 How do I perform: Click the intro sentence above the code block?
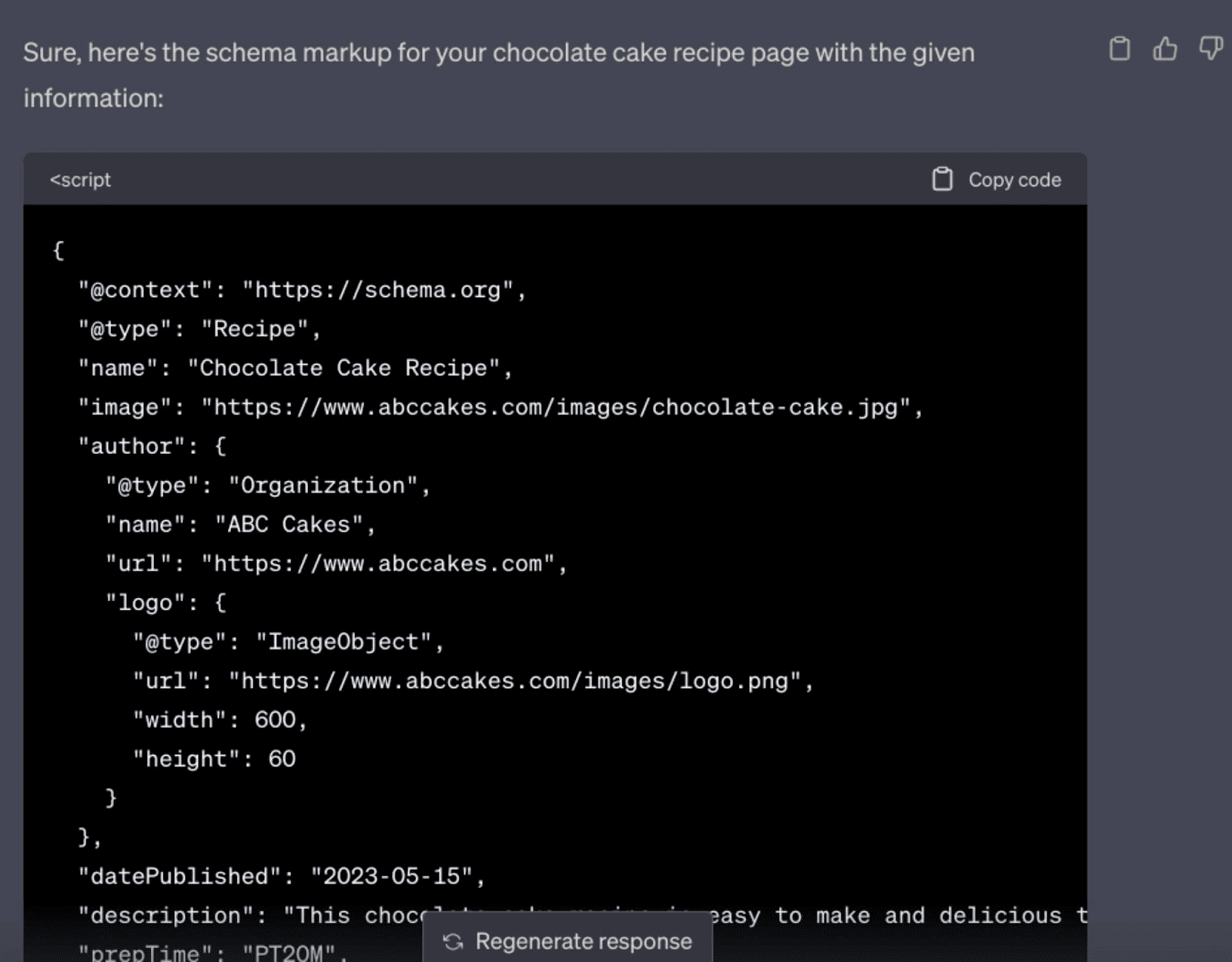tap(498, 53)
